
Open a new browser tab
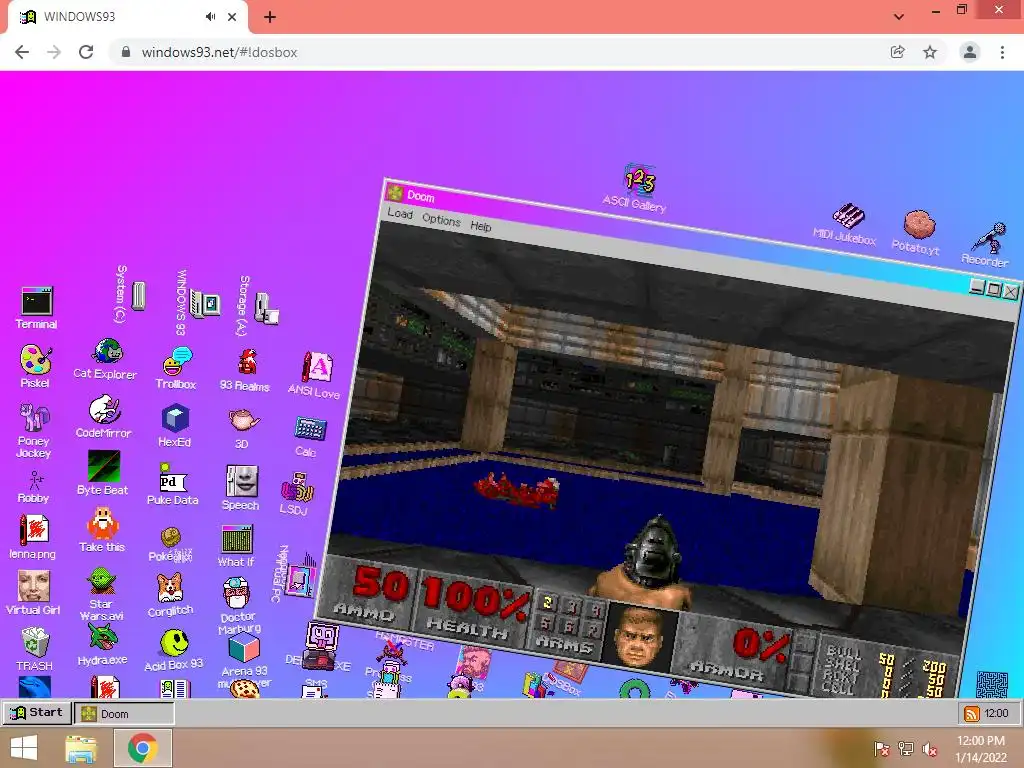click(x=270, y=18)
